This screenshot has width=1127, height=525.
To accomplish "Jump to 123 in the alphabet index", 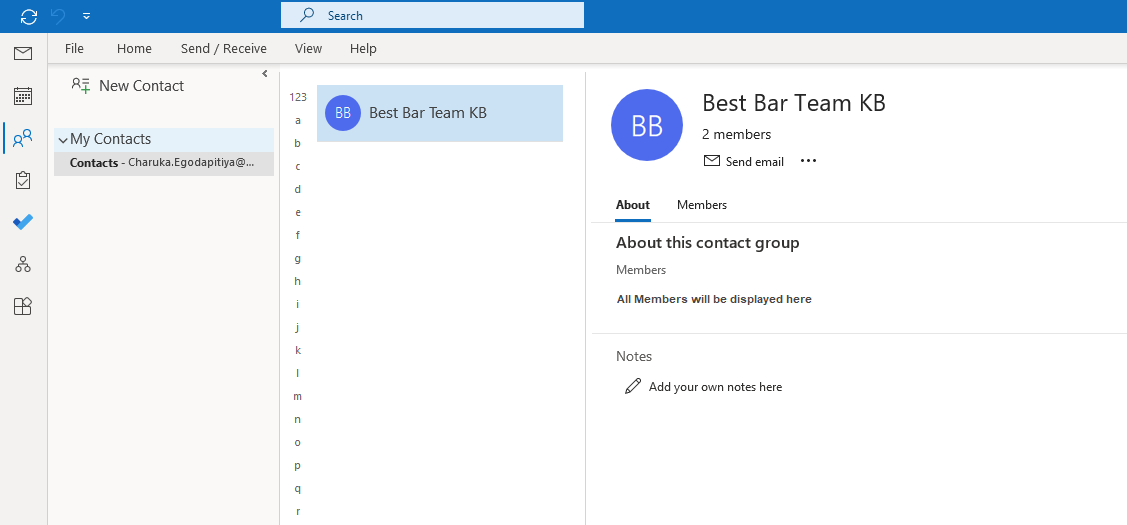I will (298, 97).
